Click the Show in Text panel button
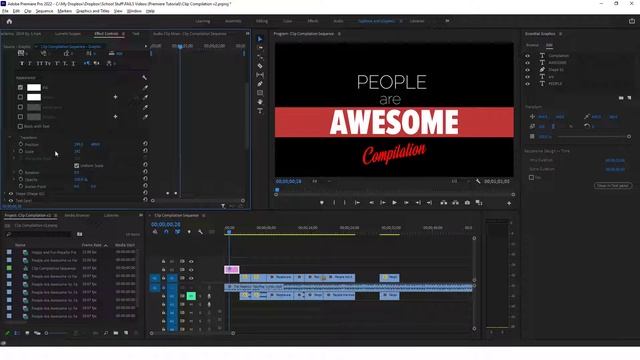Viewport: 640px width, 360px height. pos(613,186)
